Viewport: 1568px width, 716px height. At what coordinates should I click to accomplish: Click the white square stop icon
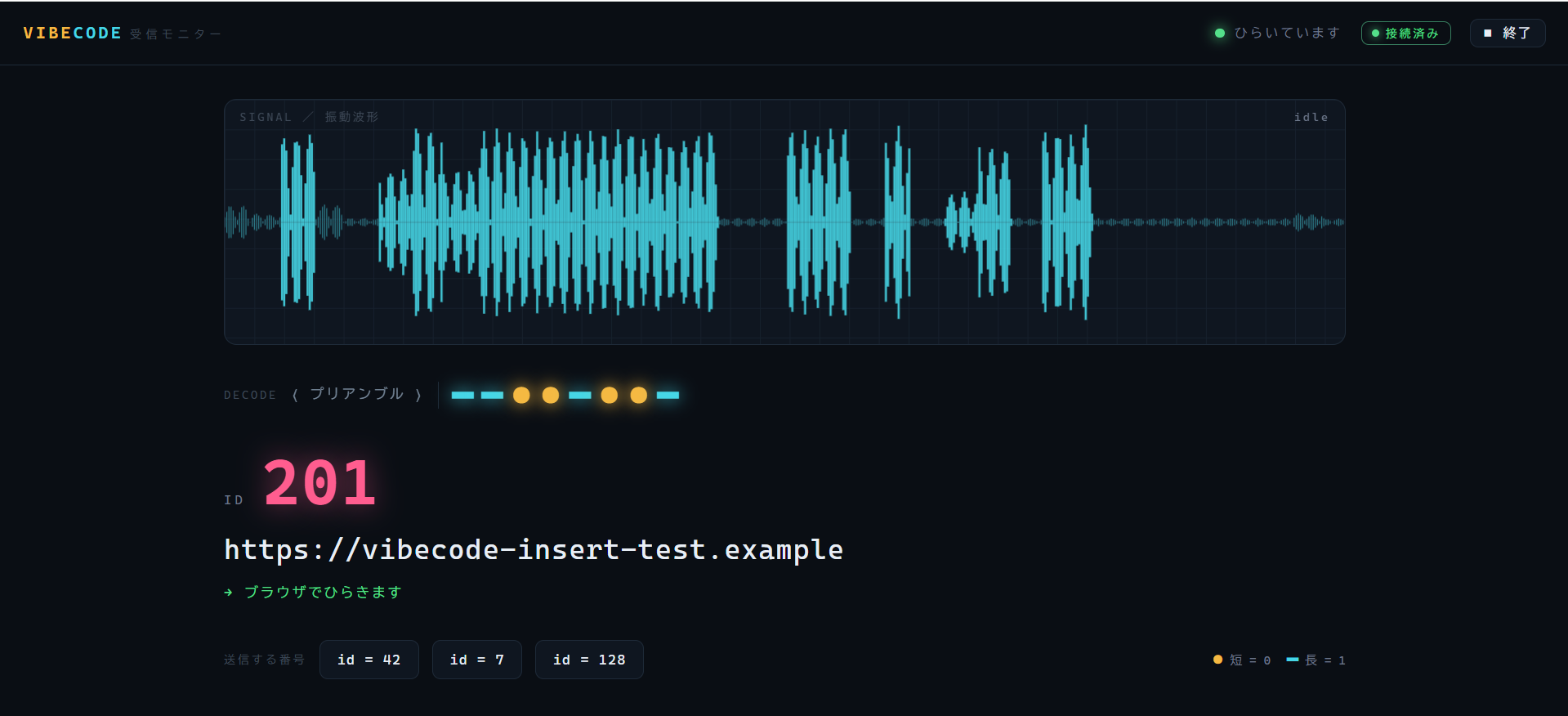tap(1487, 33)
